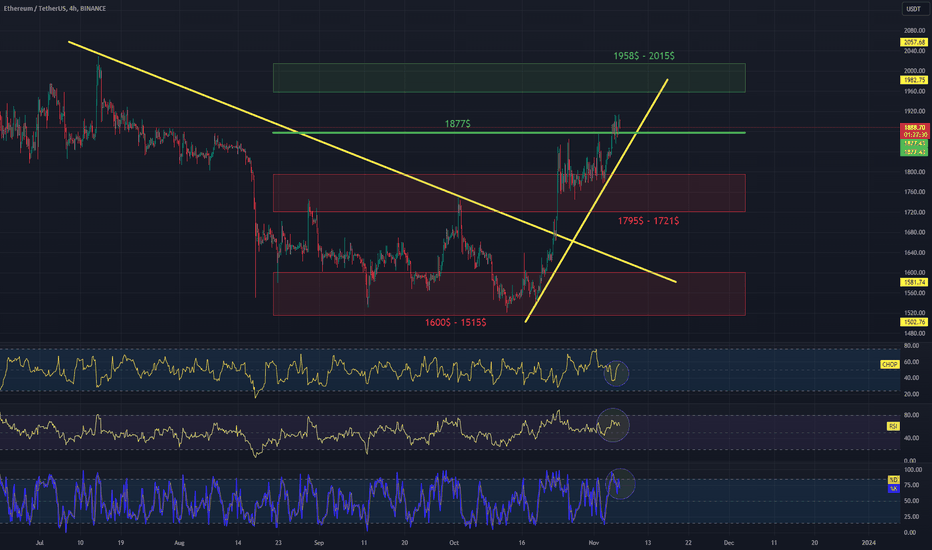Click the green 1877$ annotation text
Viewport: 932px width, 550px height.
coord(458,124)
